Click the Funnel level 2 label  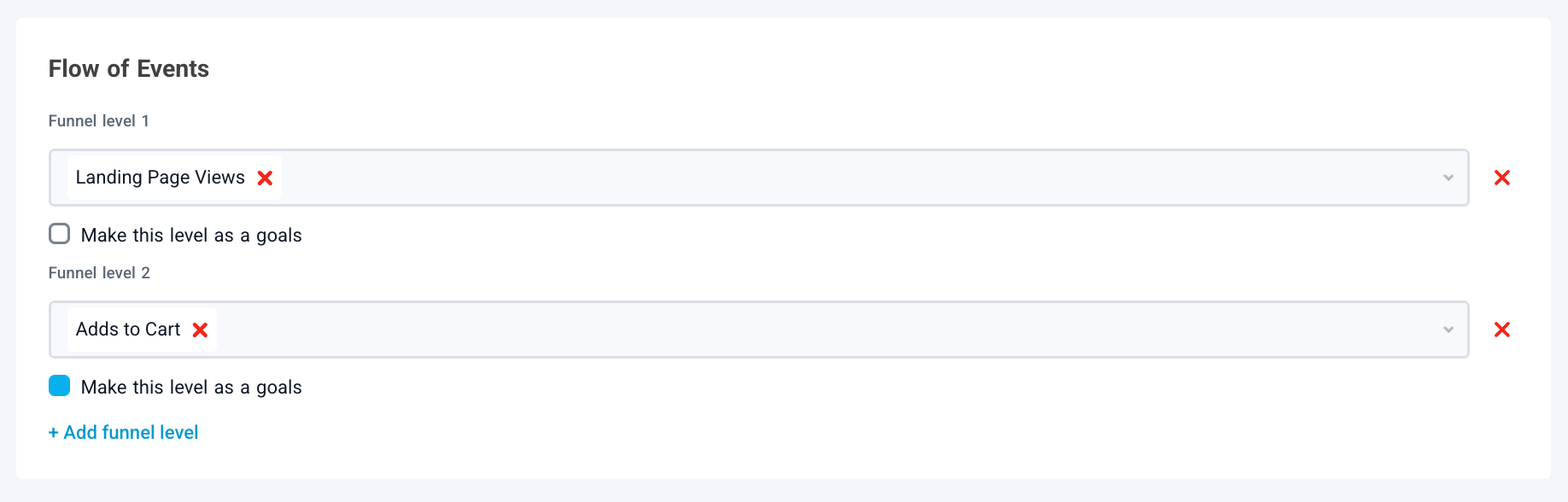[x=98, y=273]
